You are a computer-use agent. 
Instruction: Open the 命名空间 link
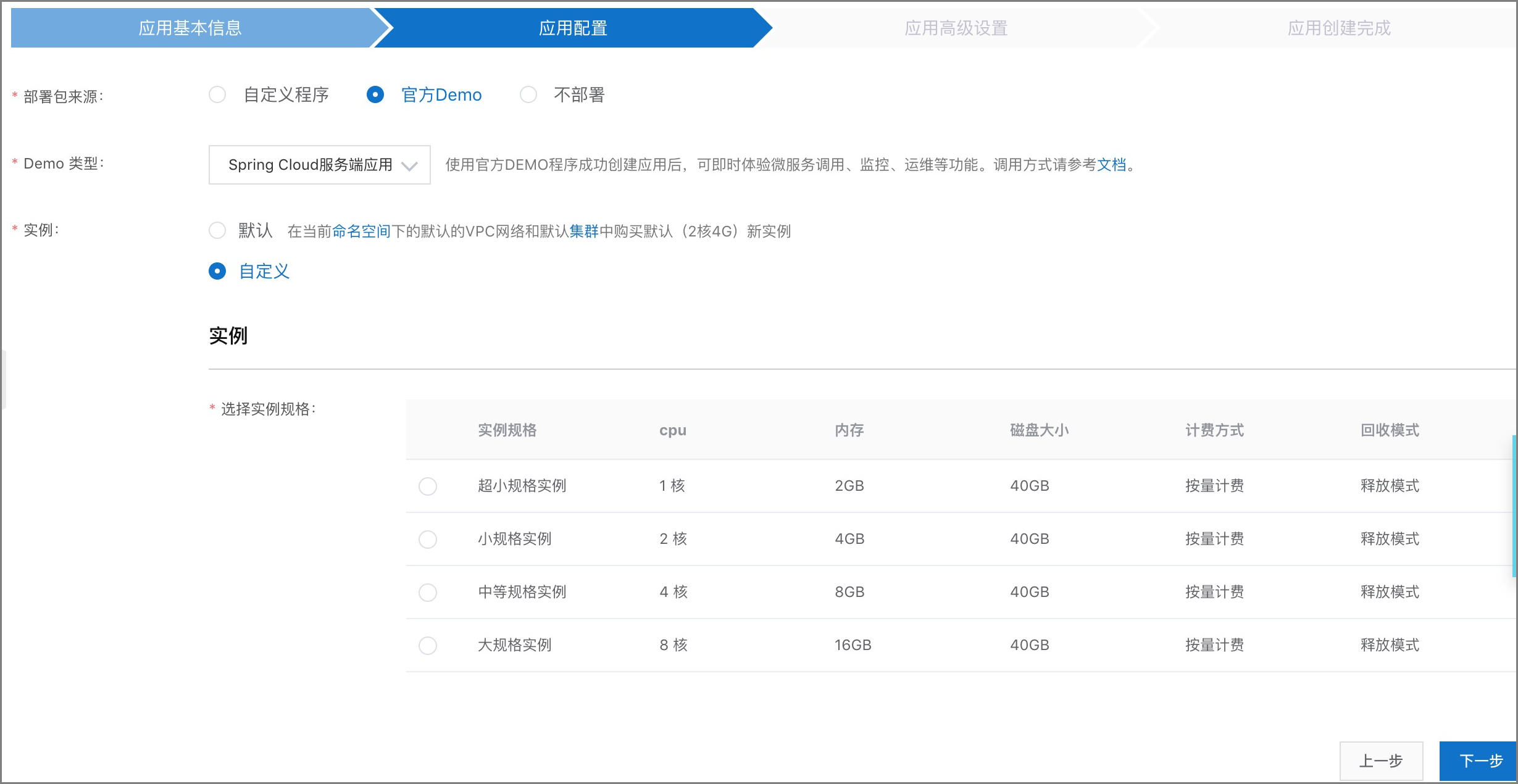(x=362, y=231)
